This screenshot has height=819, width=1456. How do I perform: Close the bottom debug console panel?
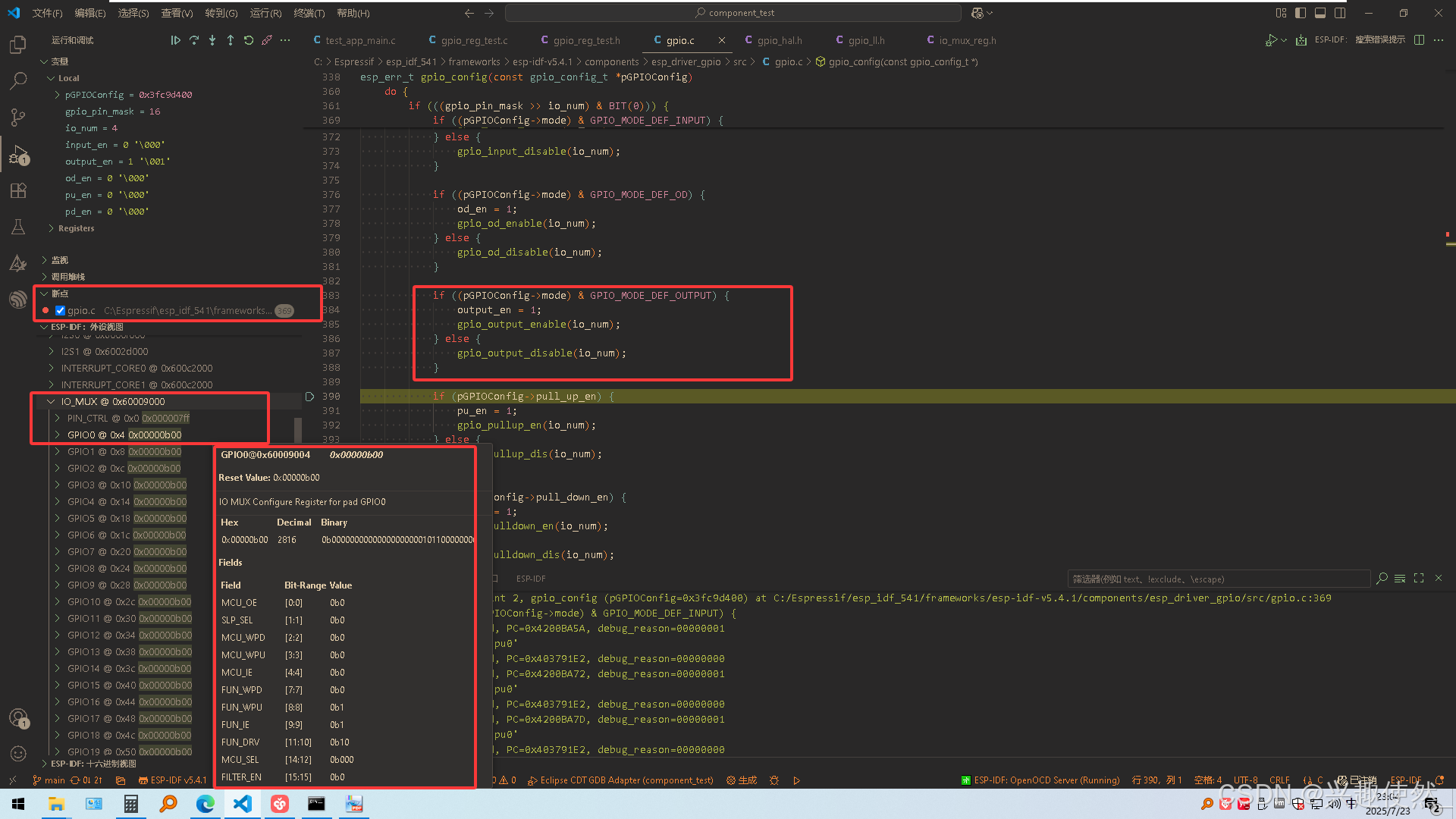click(1439, 579)
